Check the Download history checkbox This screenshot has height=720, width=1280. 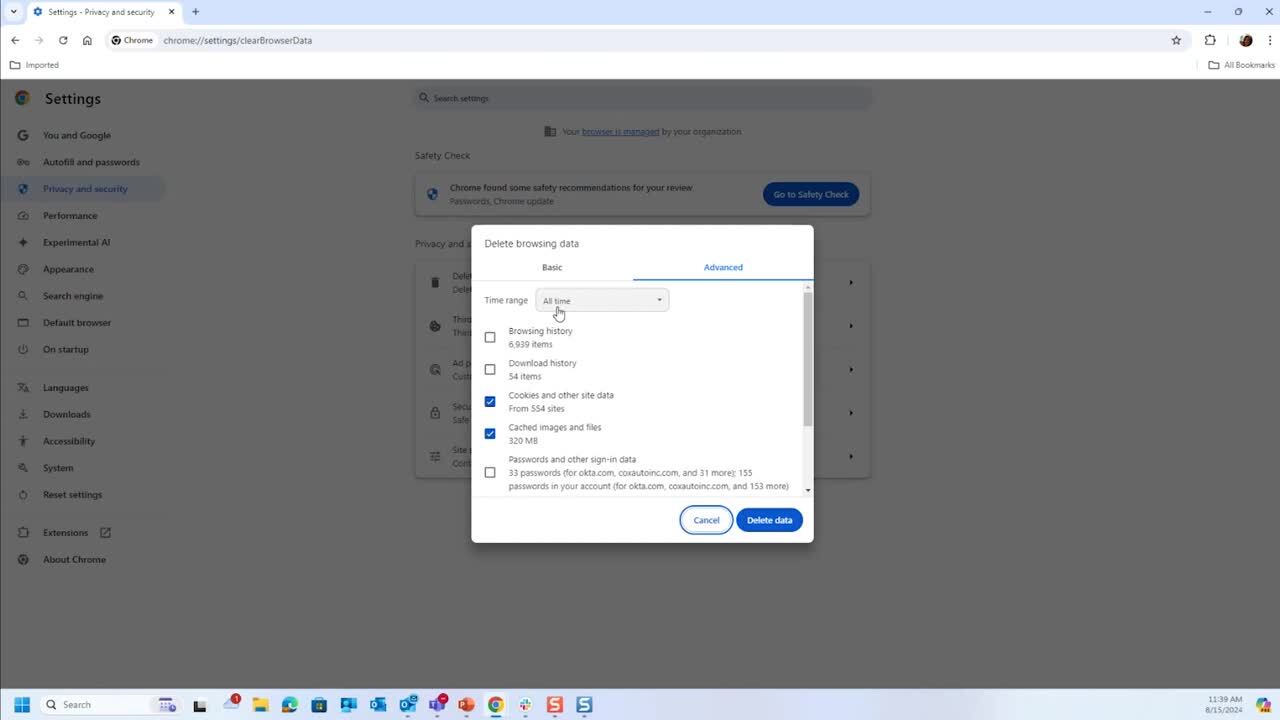(x=490, y=370)
